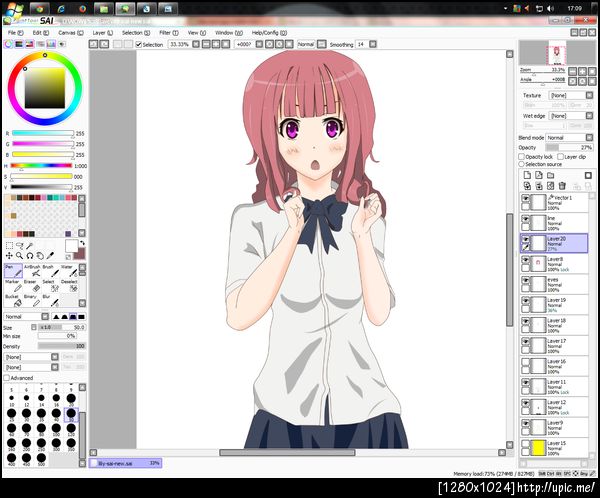Select the Zoom magnifier tool
Screen dimensions: 600x498
pos(19,255)
